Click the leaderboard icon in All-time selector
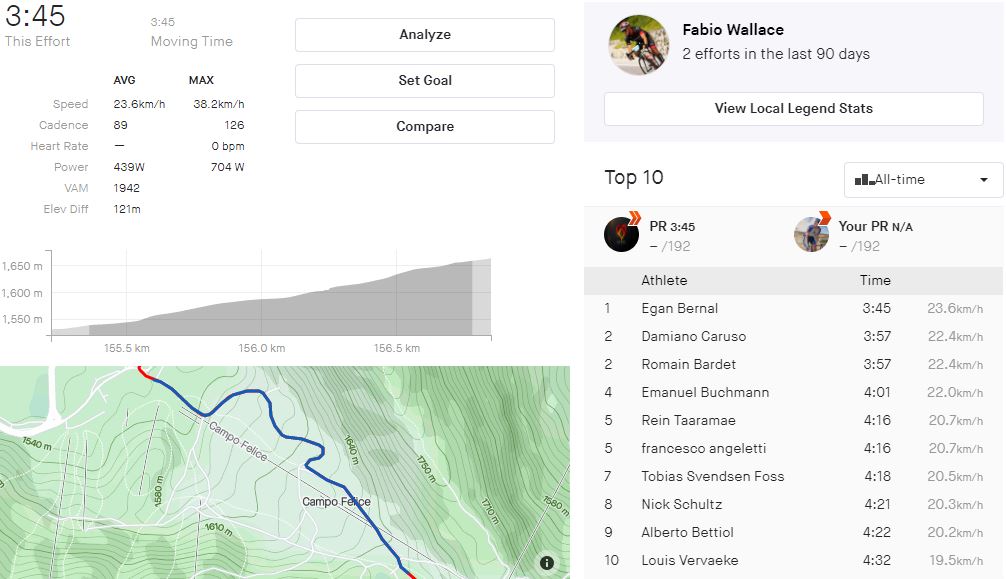The height and width of the screenshot is (579, 1006). (864, 180)
